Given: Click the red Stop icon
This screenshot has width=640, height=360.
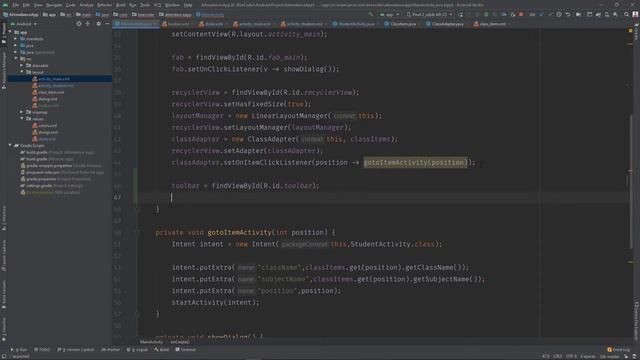Looking at the screenshot, I should tap(521, 14).
